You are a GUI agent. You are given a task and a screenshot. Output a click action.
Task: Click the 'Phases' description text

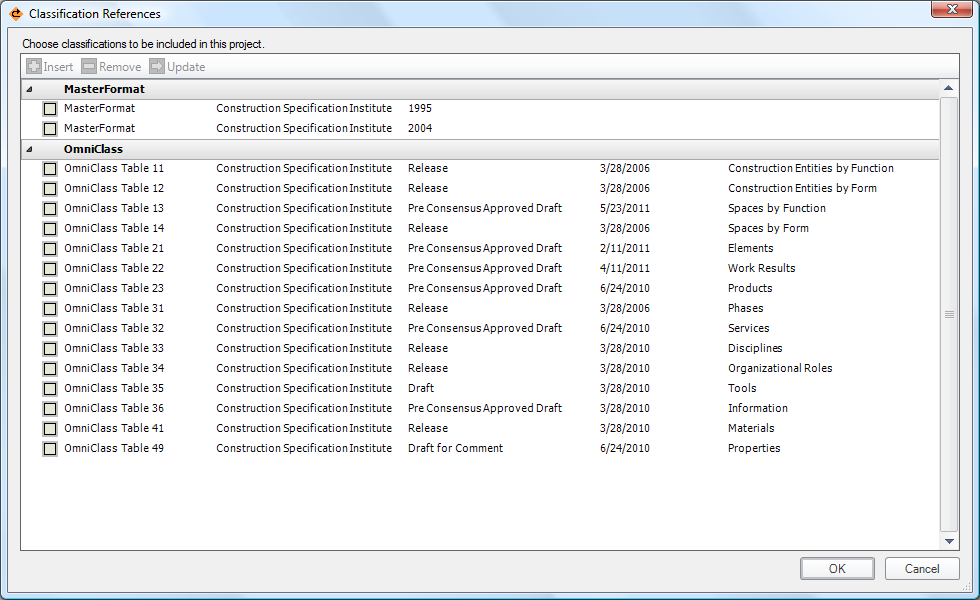745,309
